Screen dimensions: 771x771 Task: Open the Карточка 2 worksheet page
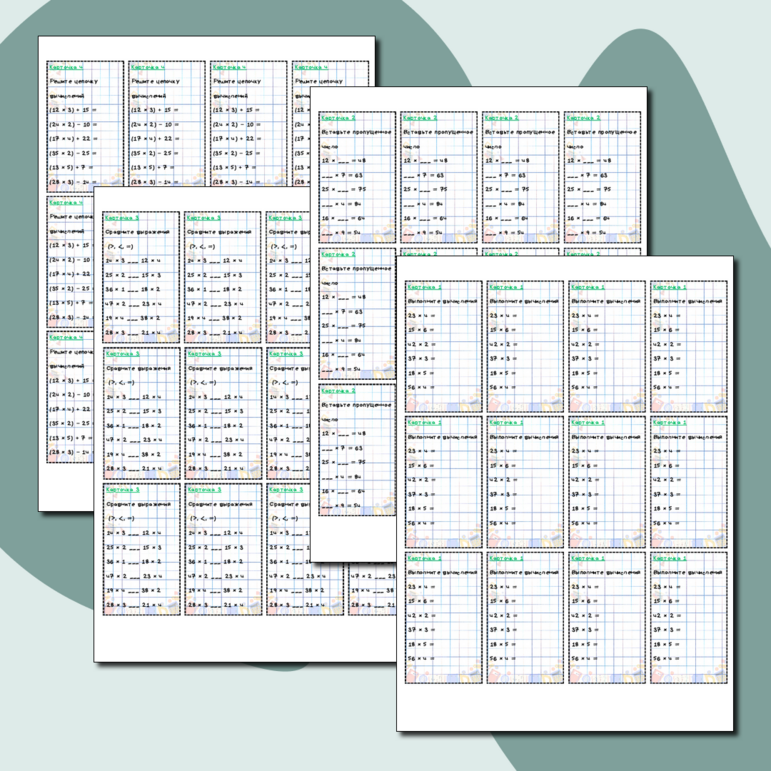coord(480,98)
